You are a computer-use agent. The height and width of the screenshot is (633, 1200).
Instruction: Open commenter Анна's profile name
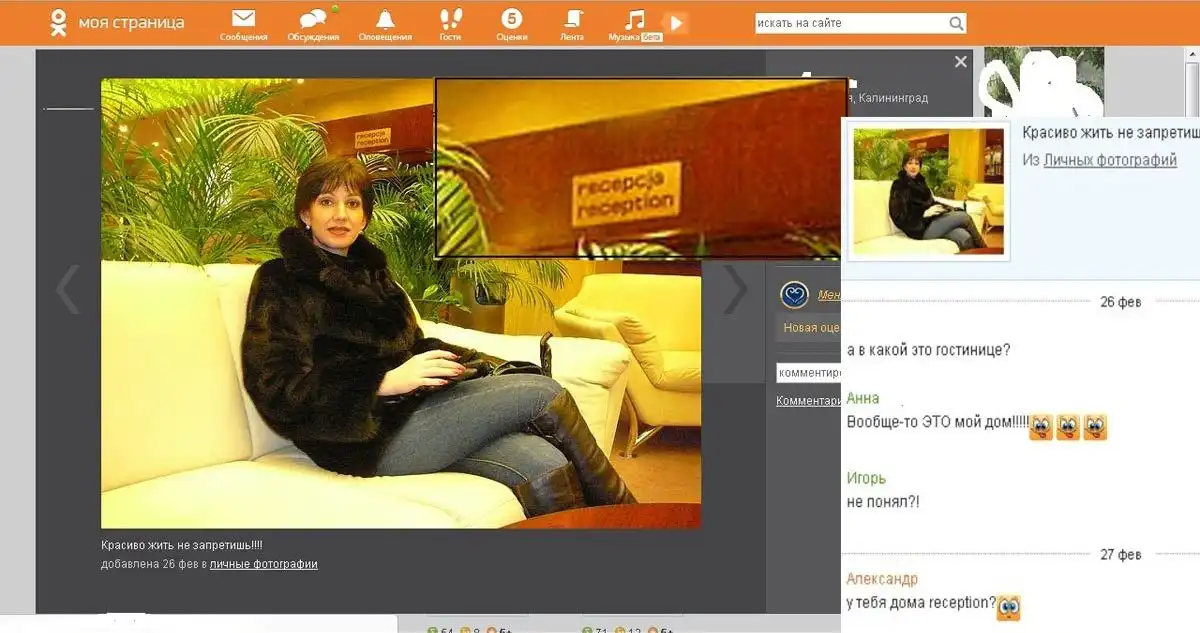(x=863, y=398)
